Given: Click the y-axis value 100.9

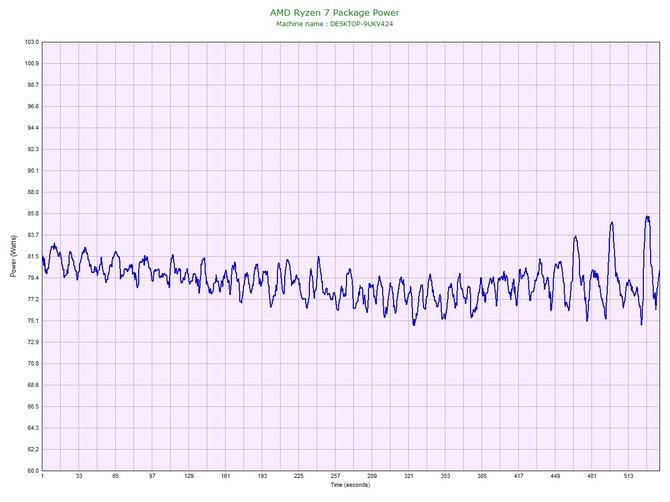Looking at the screenshot, I should (32, 63).
